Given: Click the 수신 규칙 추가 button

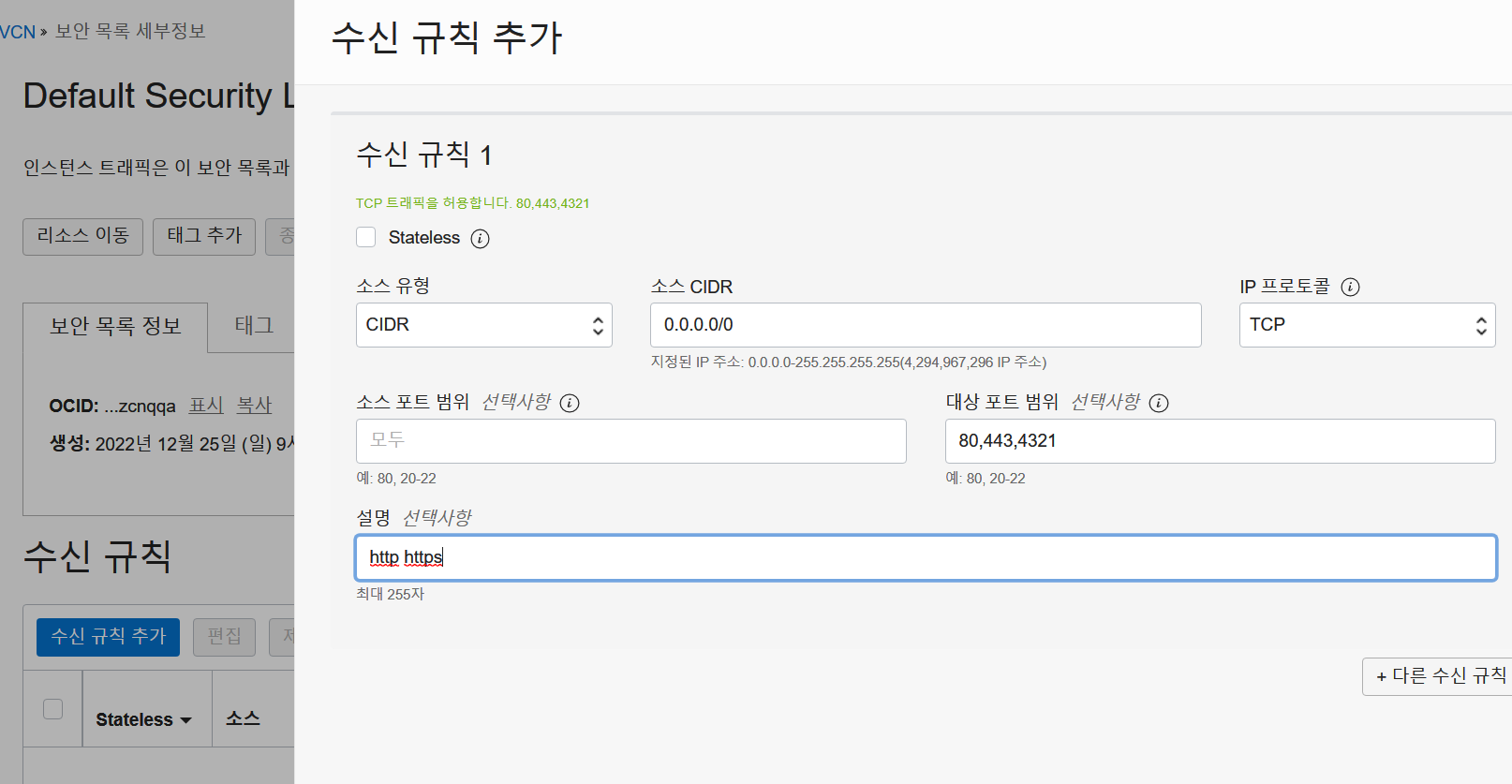Looking at the screenshot, I should tap(108, 637).
